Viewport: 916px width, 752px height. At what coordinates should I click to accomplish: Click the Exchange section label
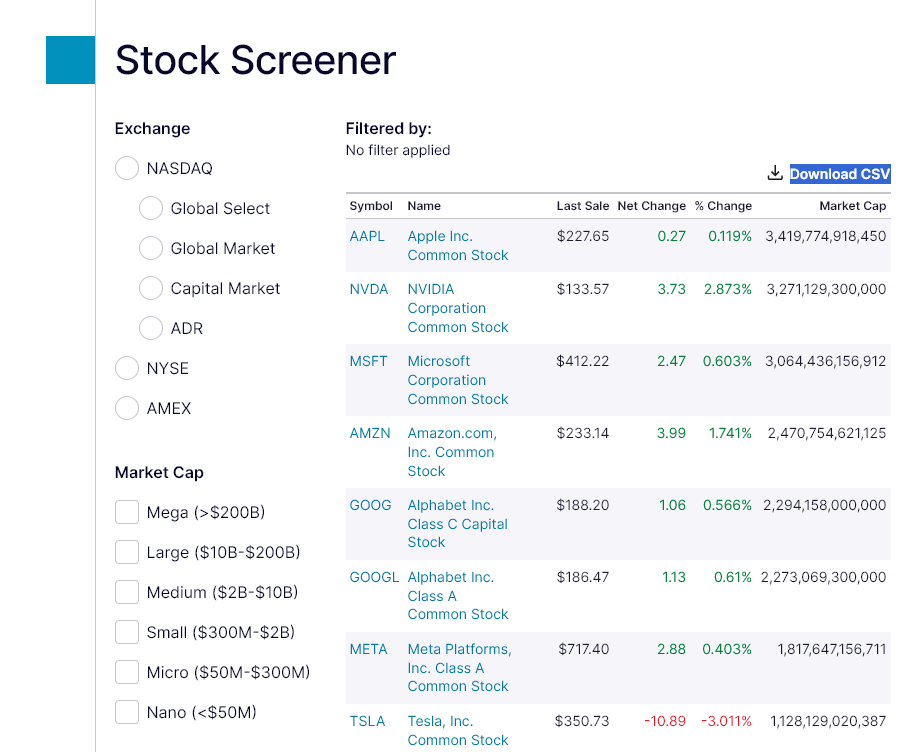(x=152, y=129)
